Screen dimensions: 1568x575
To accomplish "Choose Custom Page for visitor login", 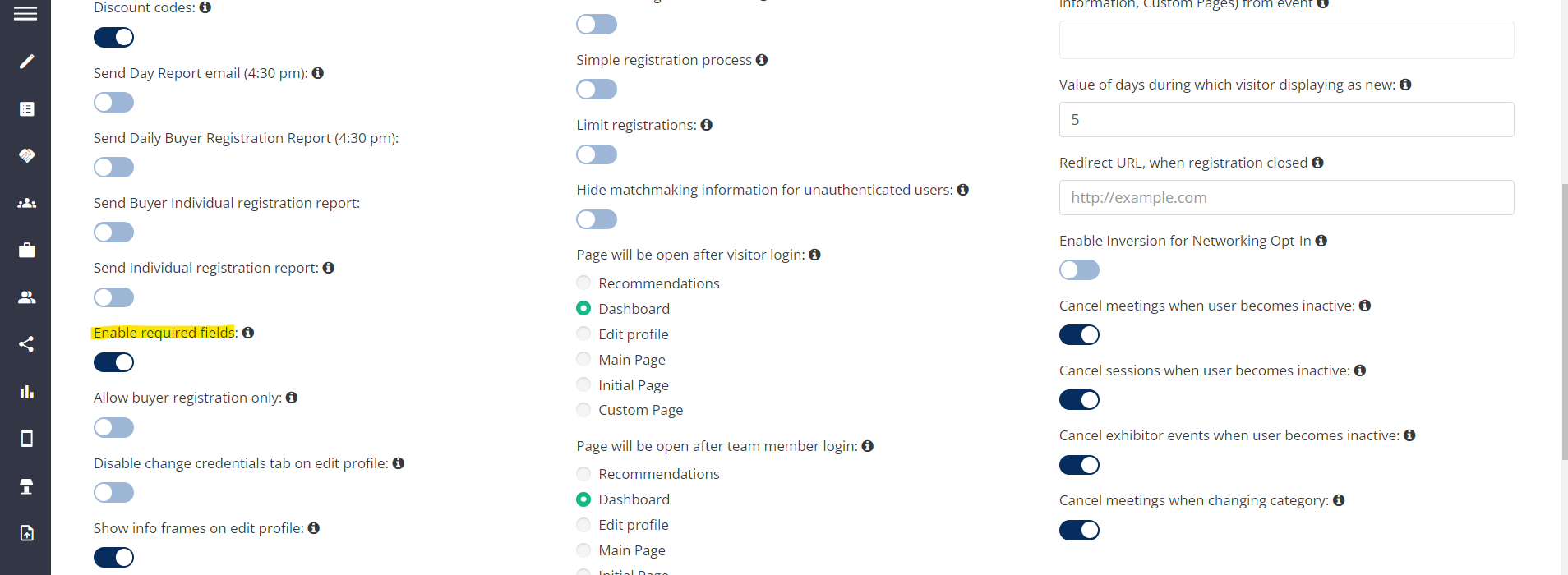I will tap(583, 410).
